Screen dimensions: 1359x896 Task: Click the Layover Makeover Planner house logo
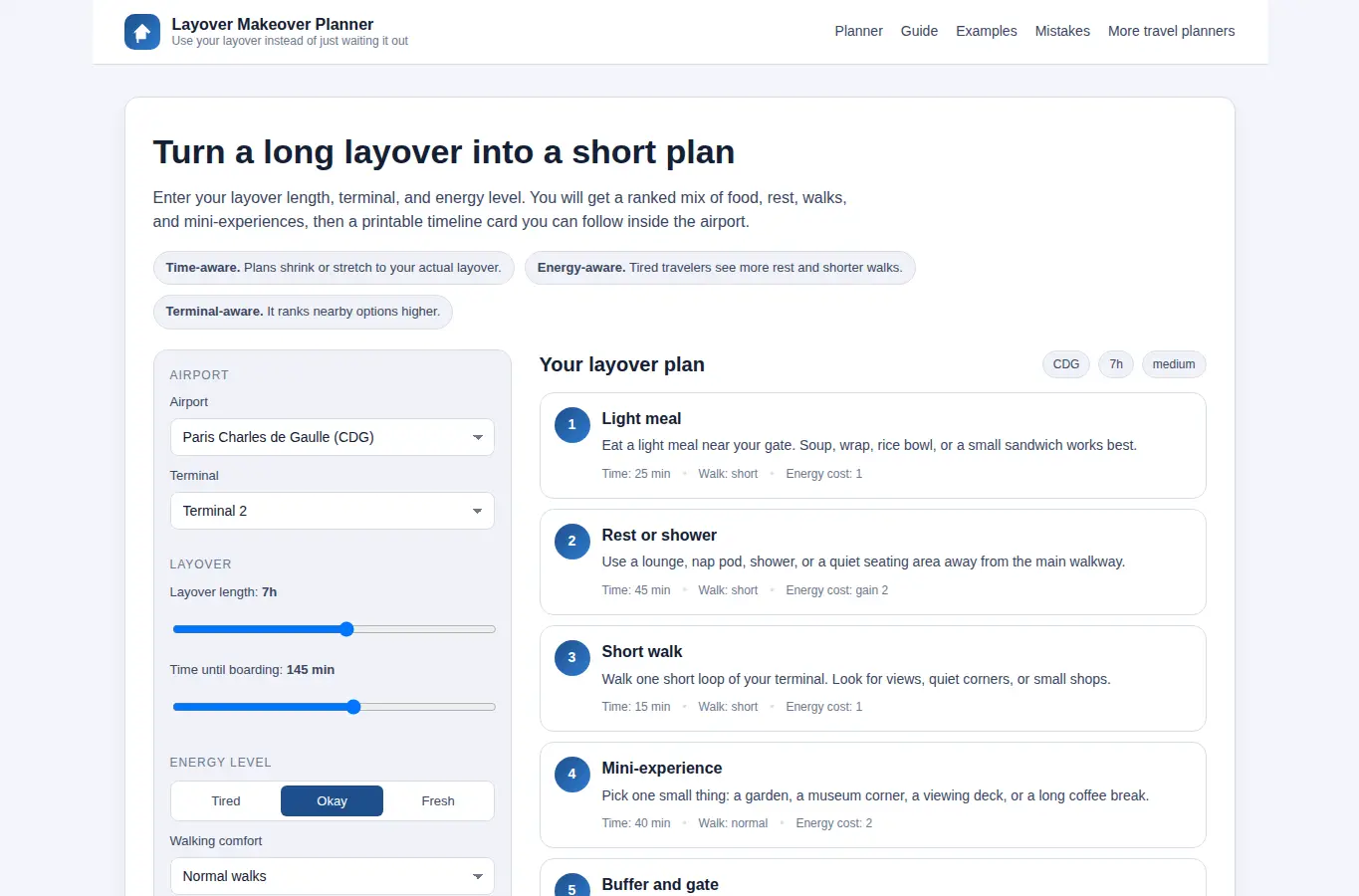tap(142, 32)
